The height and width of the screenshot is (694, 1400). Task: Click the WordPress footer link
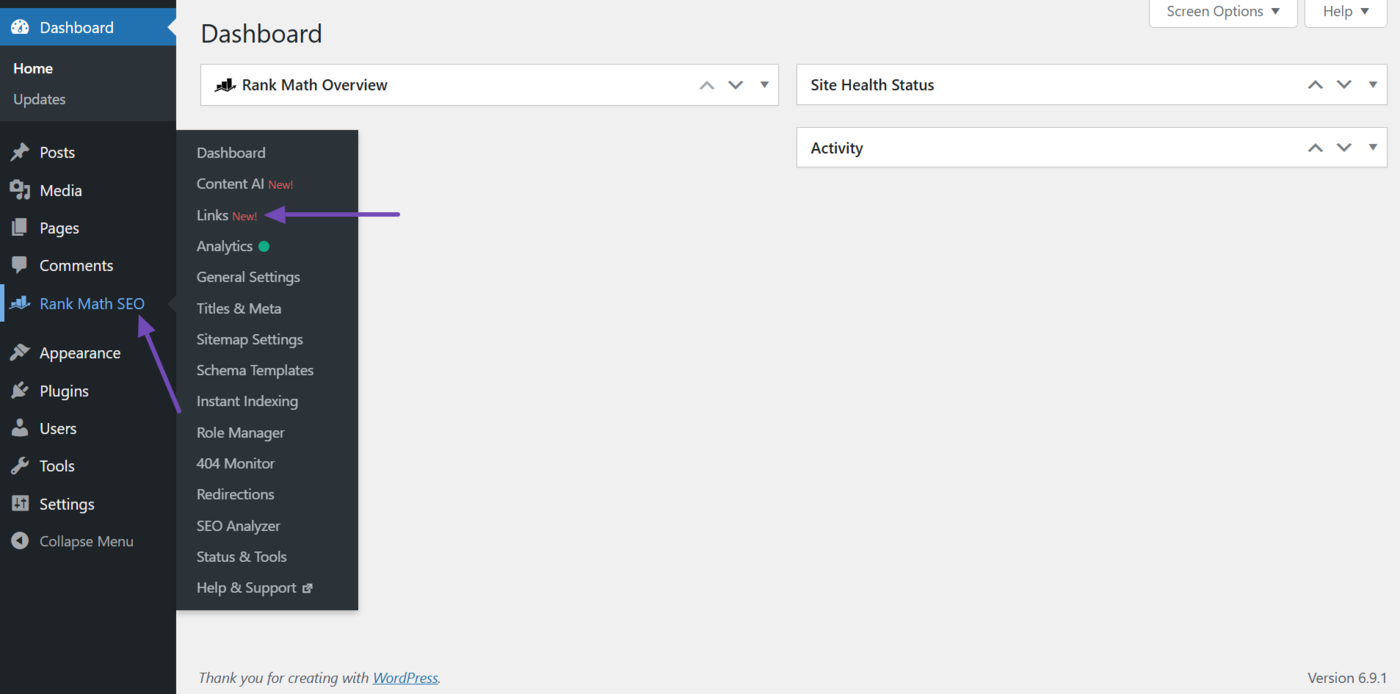(405, 677)
